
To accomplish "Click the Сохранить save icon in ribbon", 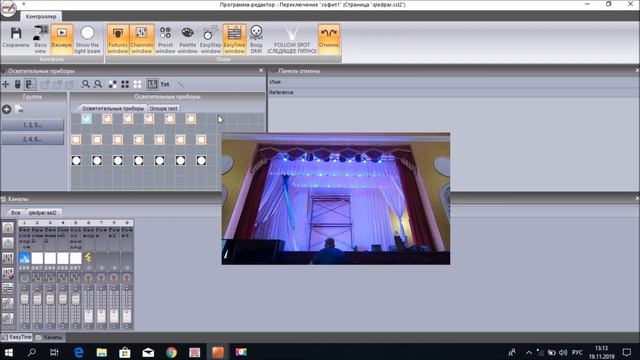I will point(16,38).
